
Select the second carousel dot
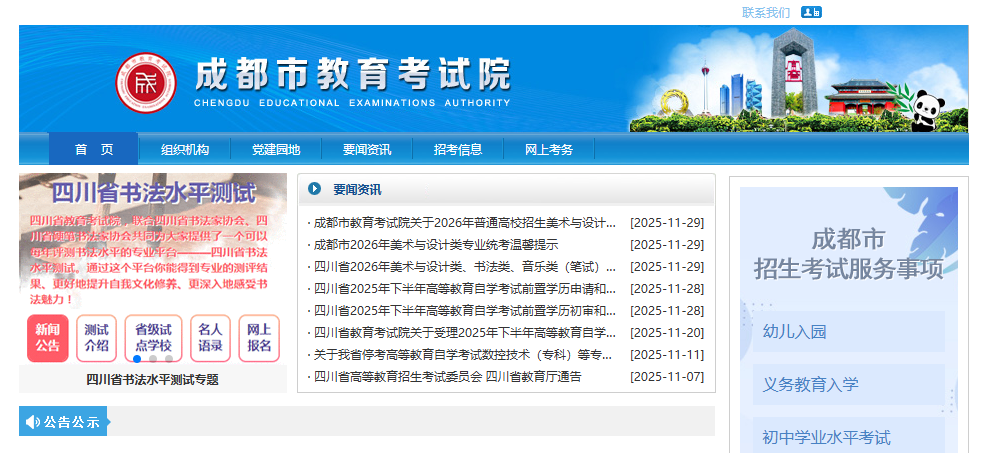[x=153, y=359]
